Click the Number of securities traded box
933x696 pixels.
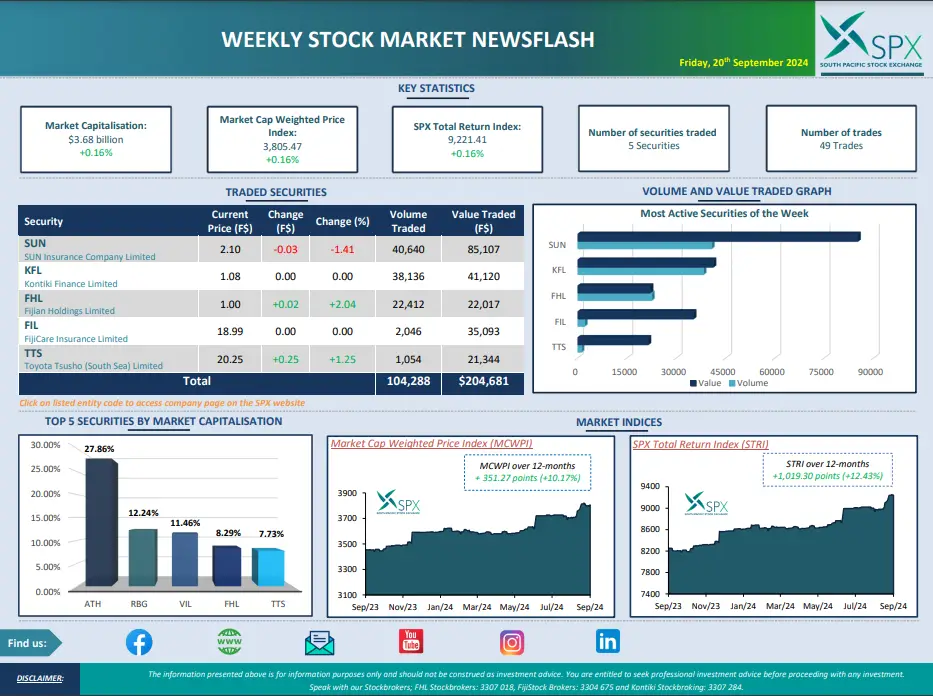tap(653, 139)
